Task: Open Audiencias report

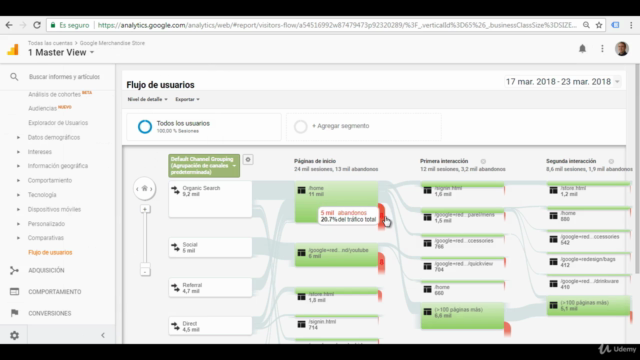Action: (x=42, y=108)
